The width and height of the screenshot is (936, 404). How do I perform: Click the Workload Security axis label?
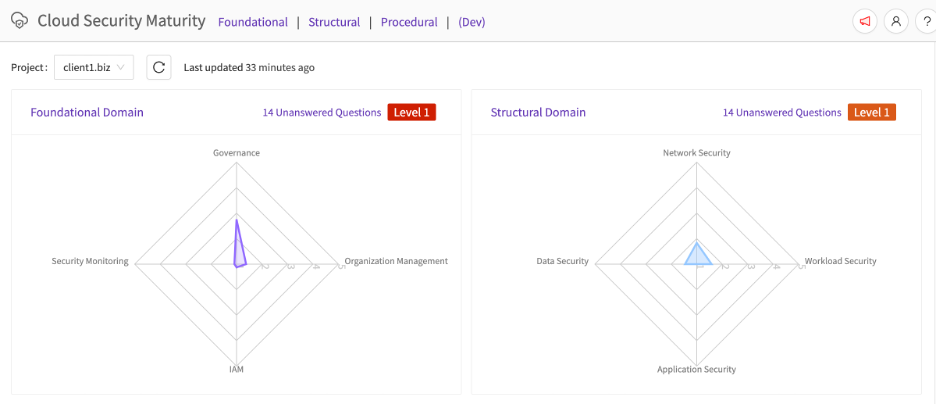pos(840,261)
